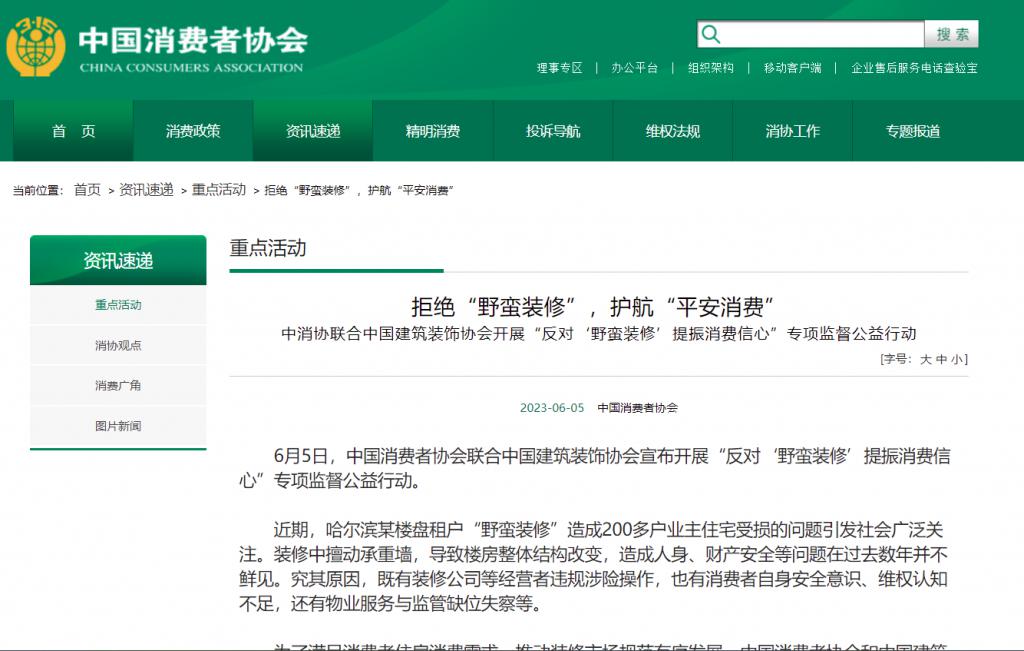Screen dimensions: 1024x651
Task: Click the article title 拒绝“野蛮装修”
Action: click(x=592, y=306)
